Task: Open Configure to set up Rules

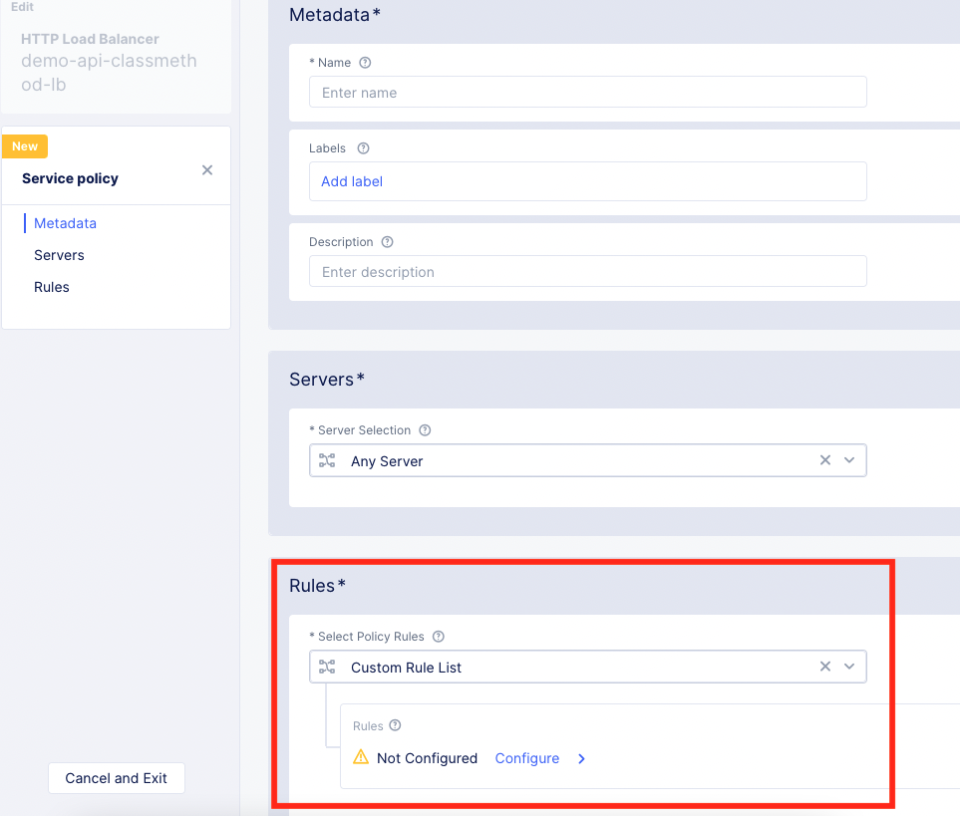Action: (527, 758)
